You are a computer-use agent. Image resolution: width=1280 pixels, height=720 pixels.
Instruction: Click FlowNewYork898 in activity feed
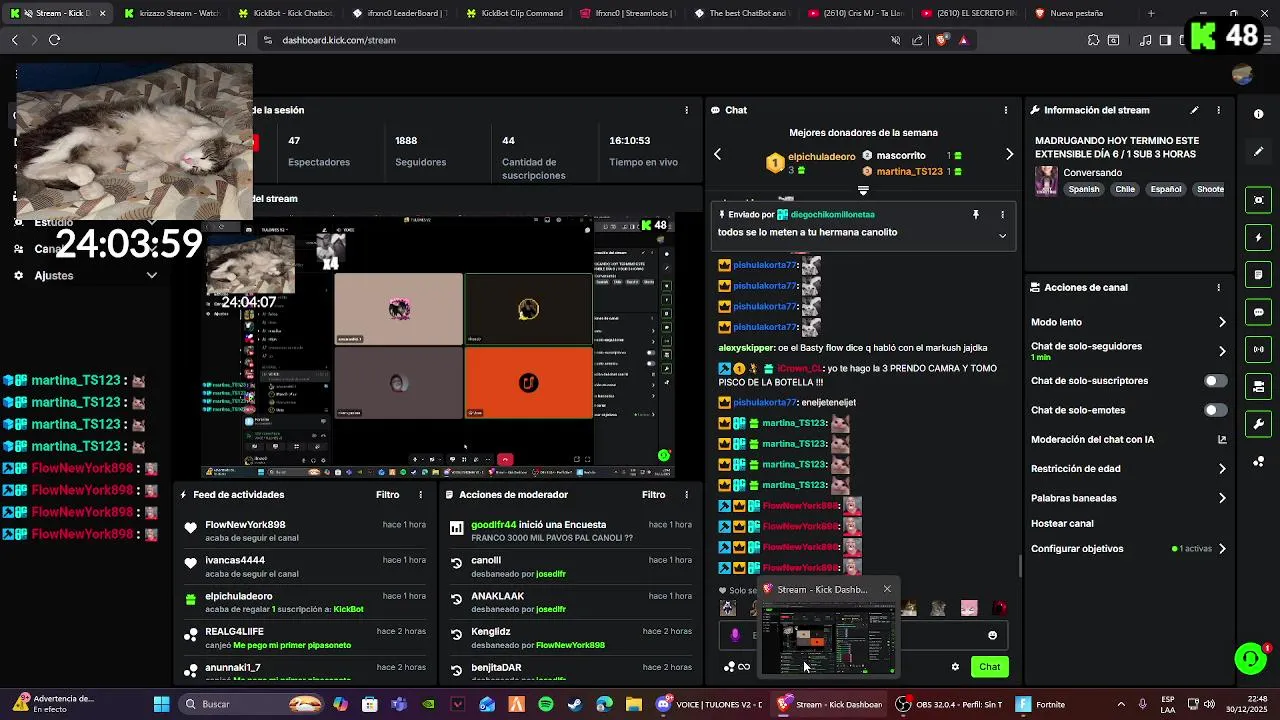(x=245, y=525)
